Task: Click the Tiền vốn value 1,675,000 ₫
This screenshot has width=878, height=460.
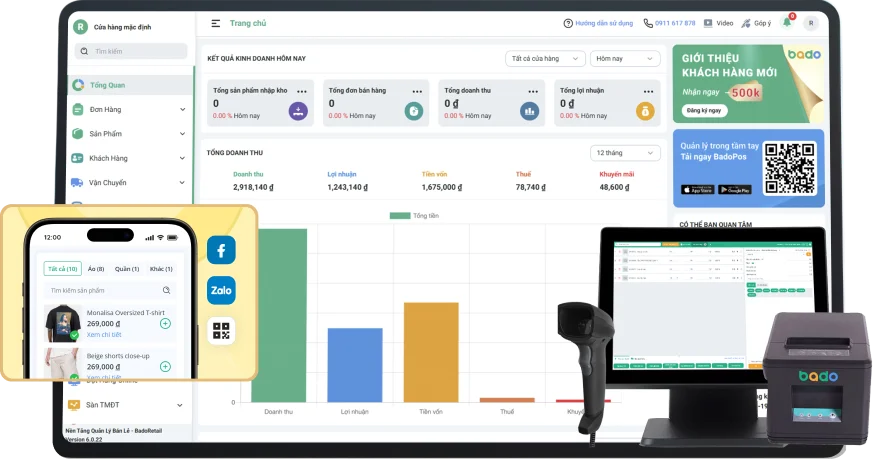Action: 442,187
